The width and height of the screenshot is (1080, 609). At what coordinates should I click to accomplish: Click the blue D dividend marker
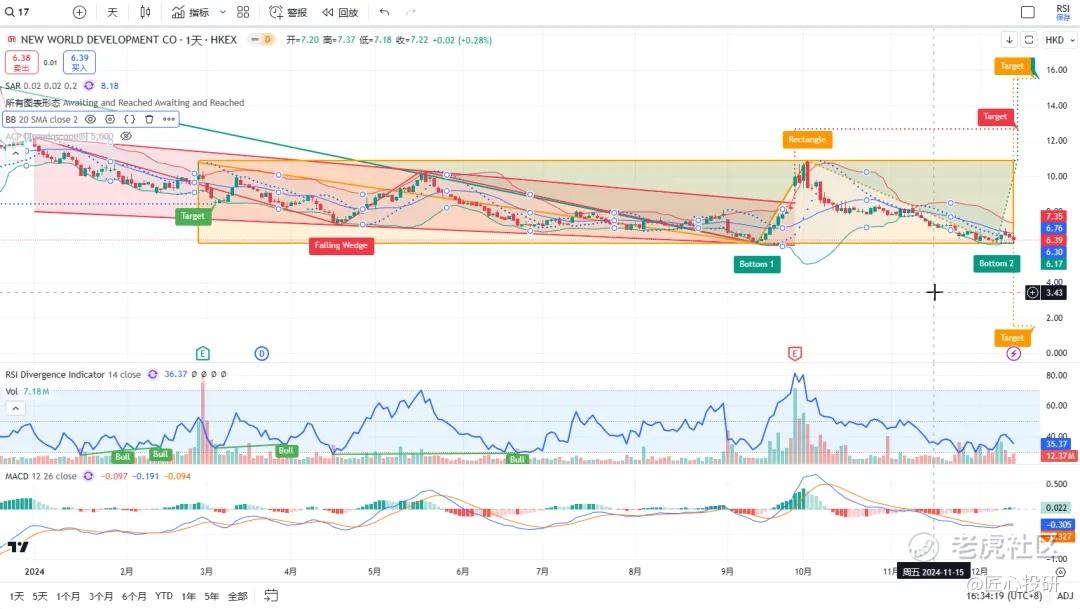tap(262, 353)
